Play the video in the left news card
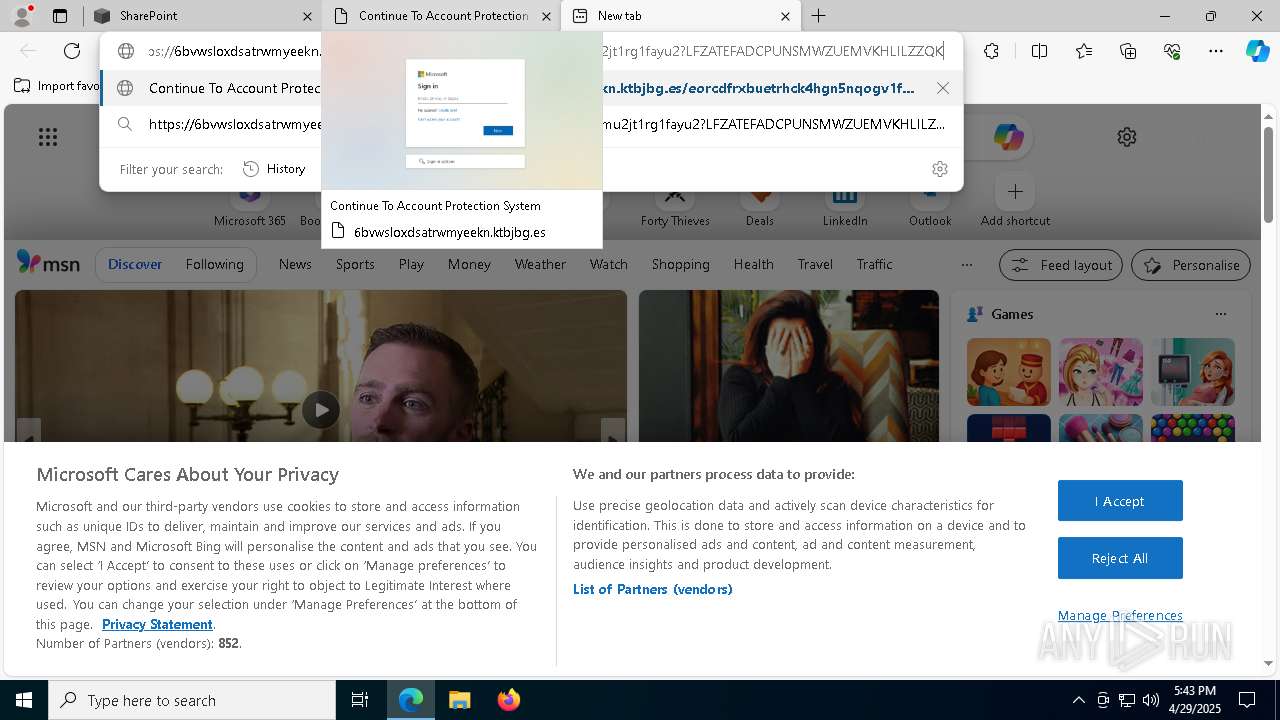This screenshot has width=1280, height=720. coord(321,409)
